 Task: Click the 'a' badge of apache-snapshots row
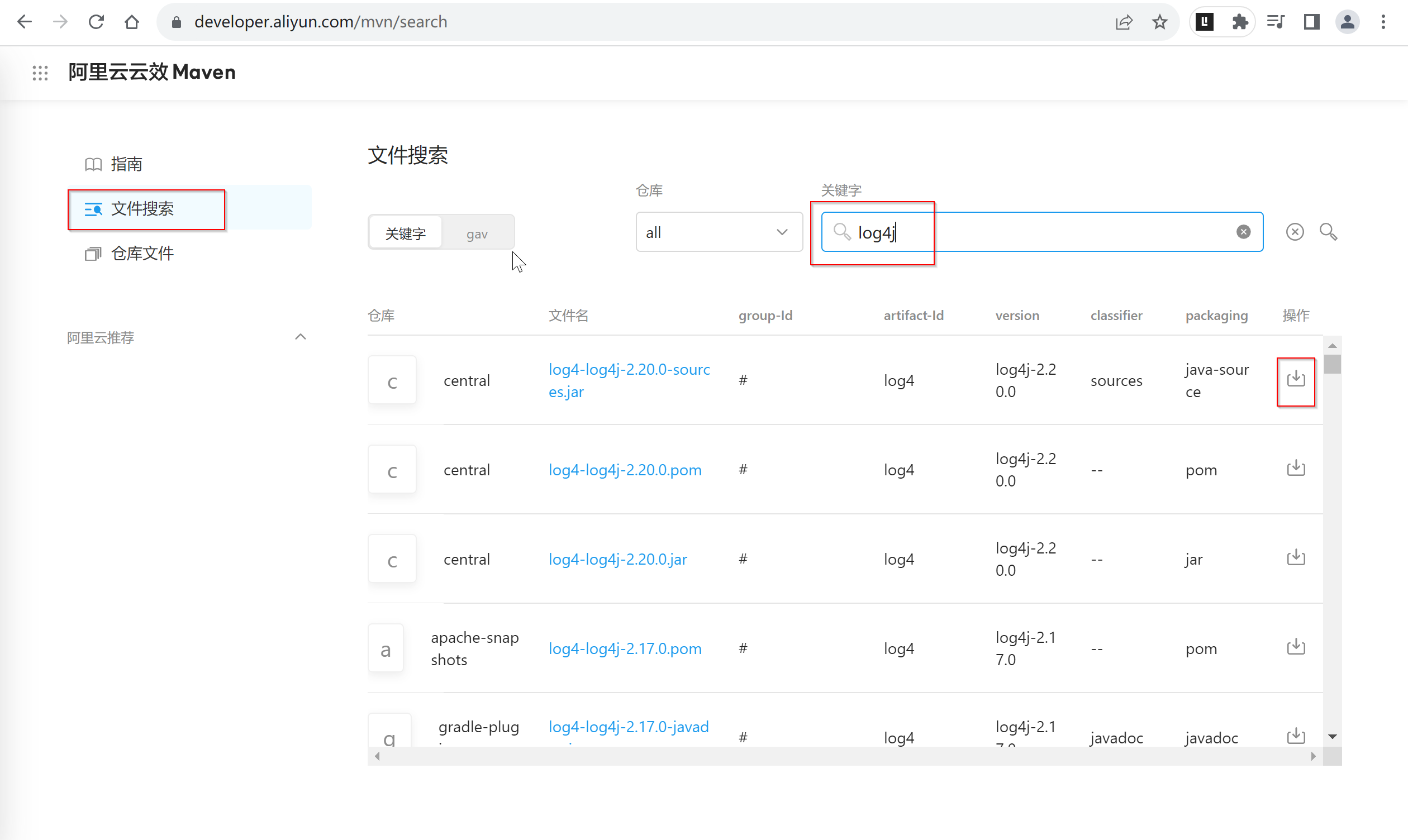coord(386,648)
